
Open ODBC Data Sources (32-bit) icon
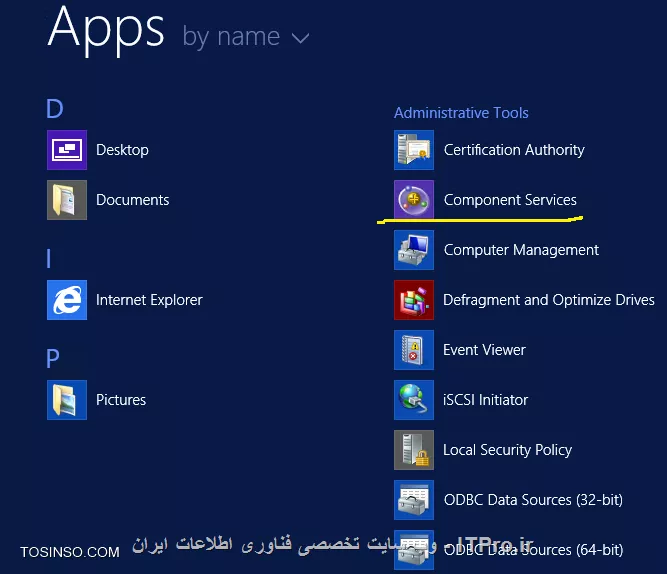pos(414,500)
